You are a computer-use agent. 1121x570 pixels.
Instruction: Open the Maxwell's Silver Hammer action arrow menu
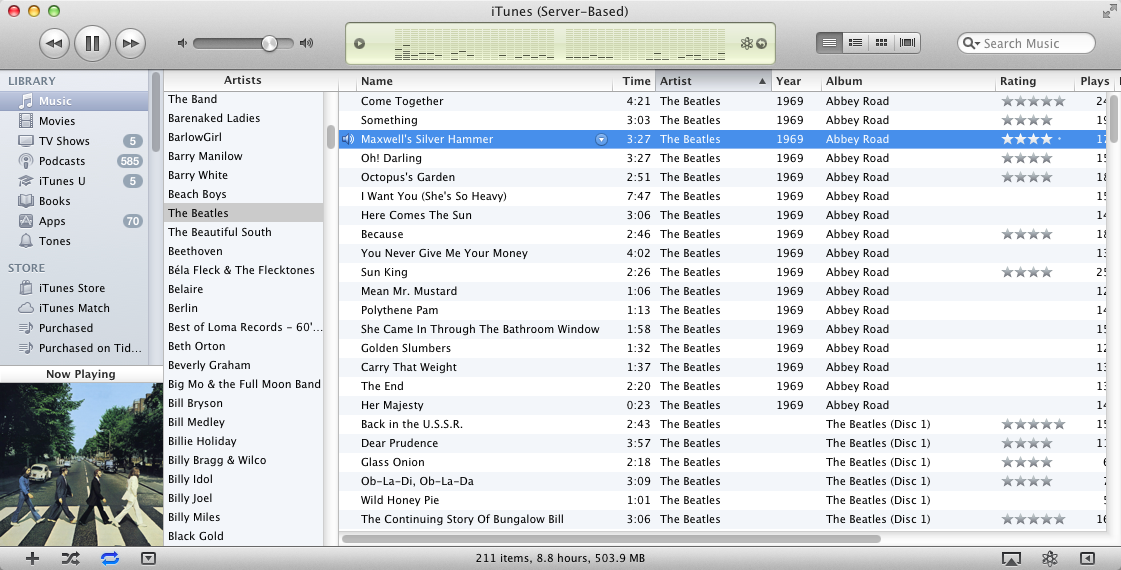[601, 139]
